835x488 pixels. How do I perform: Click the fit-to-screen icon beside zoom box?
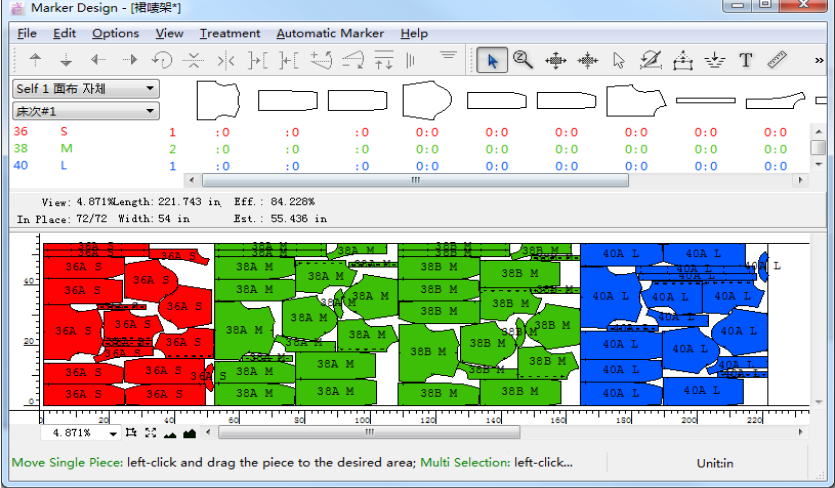point(150,433)
